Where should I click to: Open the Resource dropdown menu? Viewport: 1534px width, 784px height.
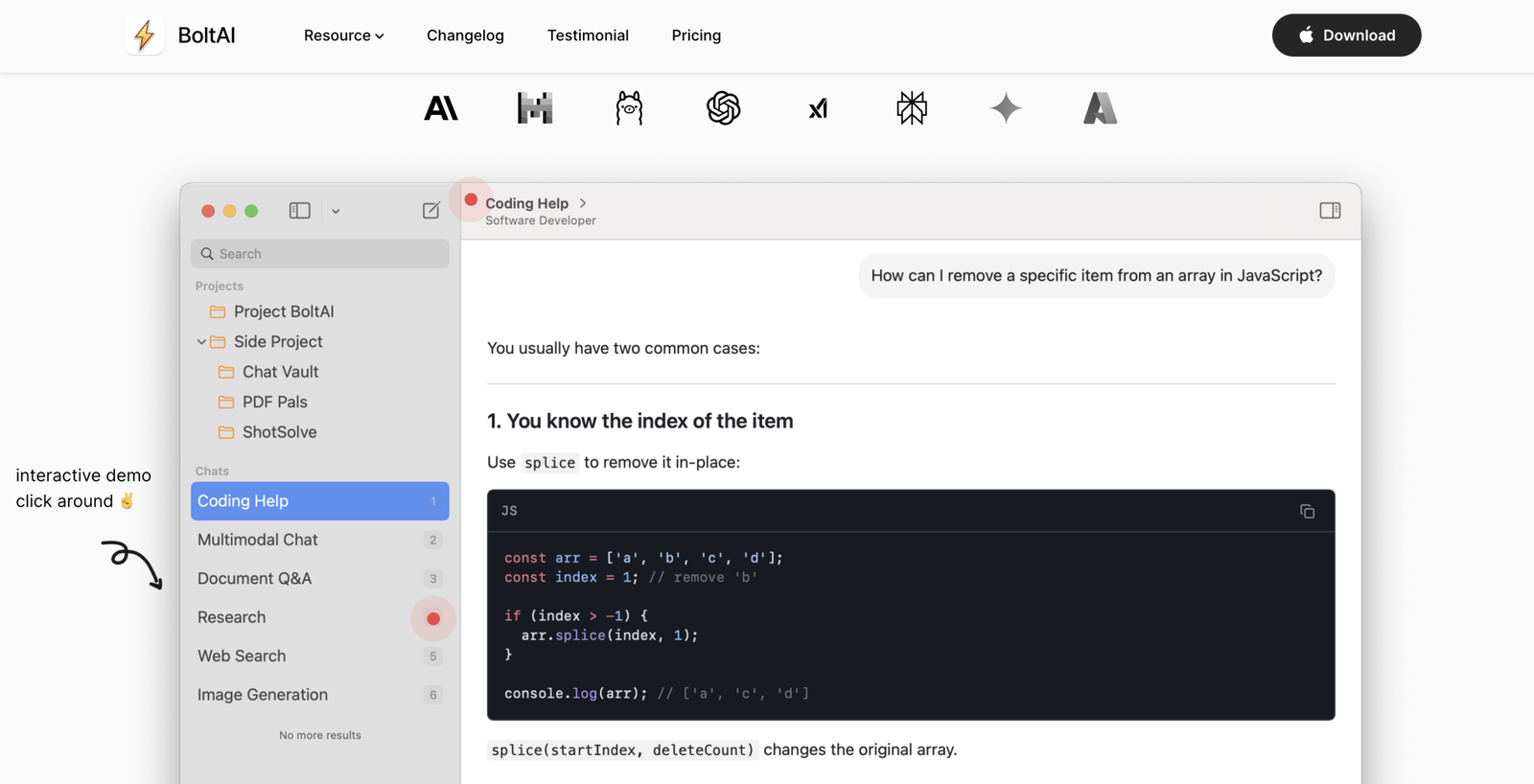pos(343,35)
